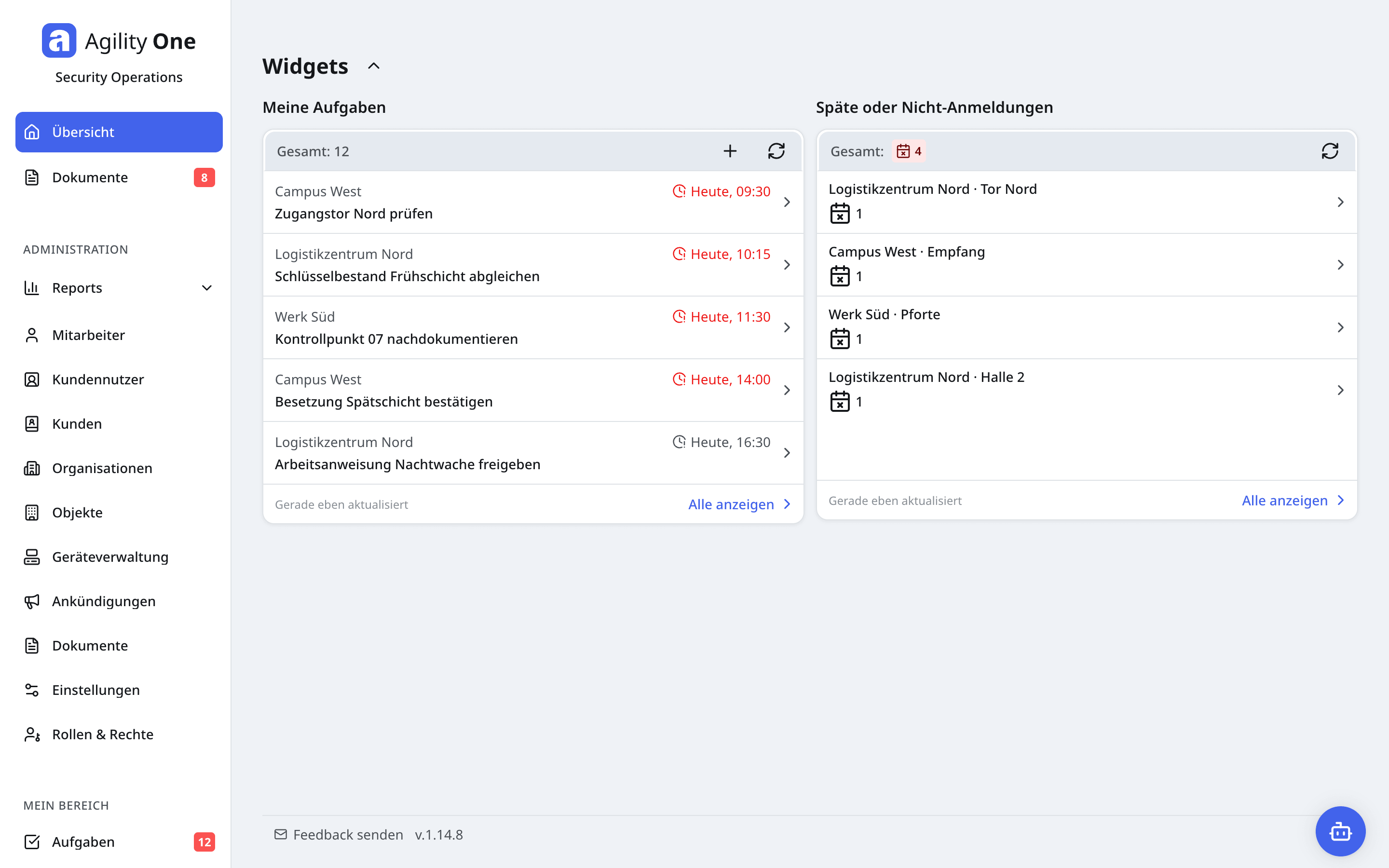This screenshot has height=868, width=1389.
Task: Open the chatbot assistant button
Action: pyautogui.click(x=1340, y=831)
